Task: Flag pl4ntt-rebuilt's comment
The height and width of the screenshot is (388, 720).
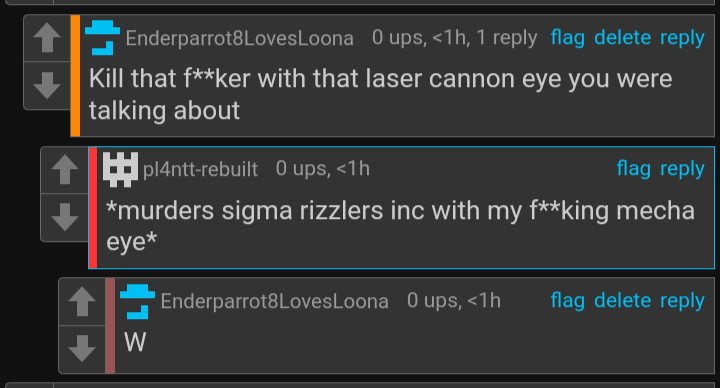Action: click(x=633, y=169)
